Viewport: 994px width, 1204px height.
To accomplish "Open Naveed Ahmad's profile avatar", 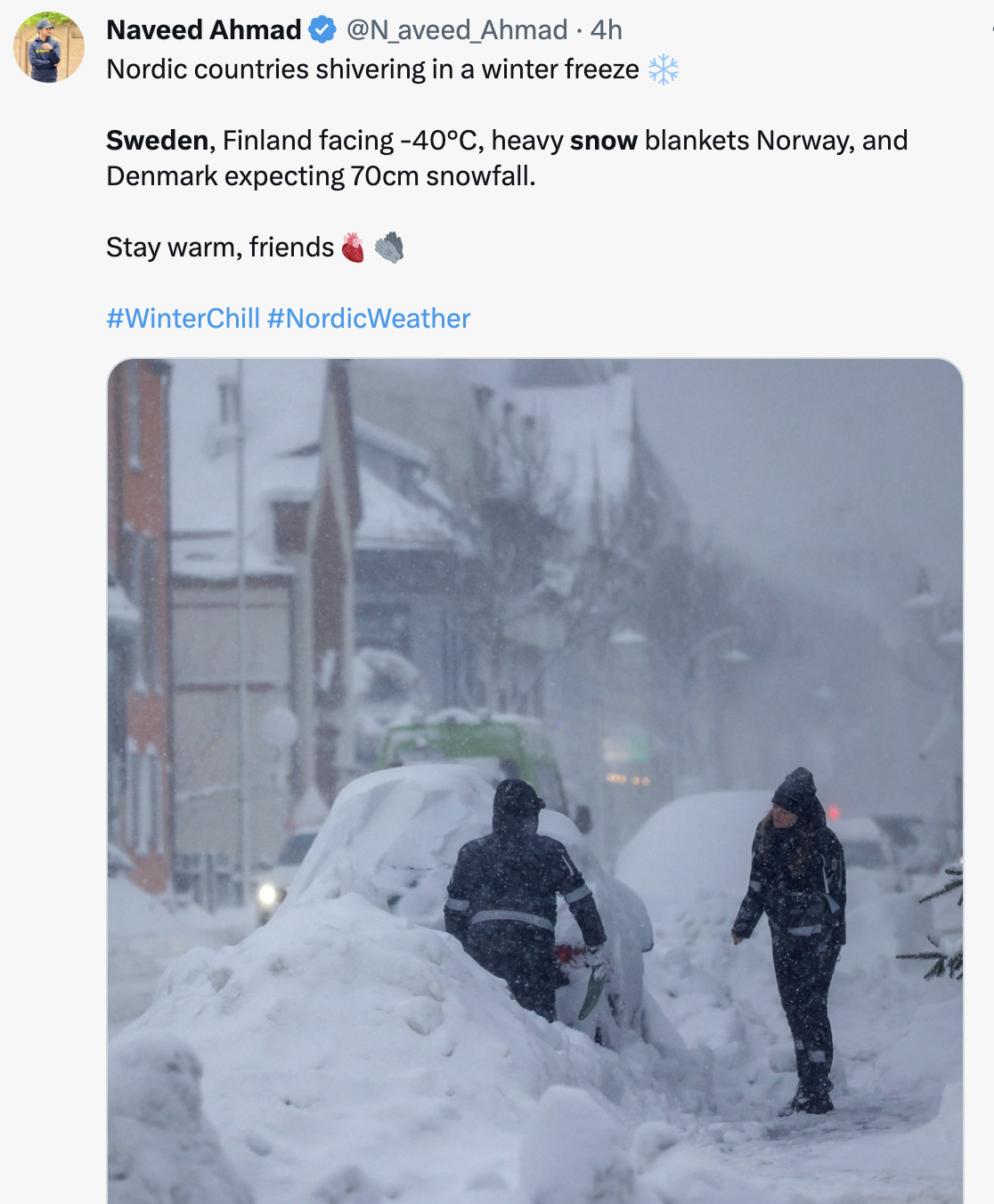I will click(49, 47).
